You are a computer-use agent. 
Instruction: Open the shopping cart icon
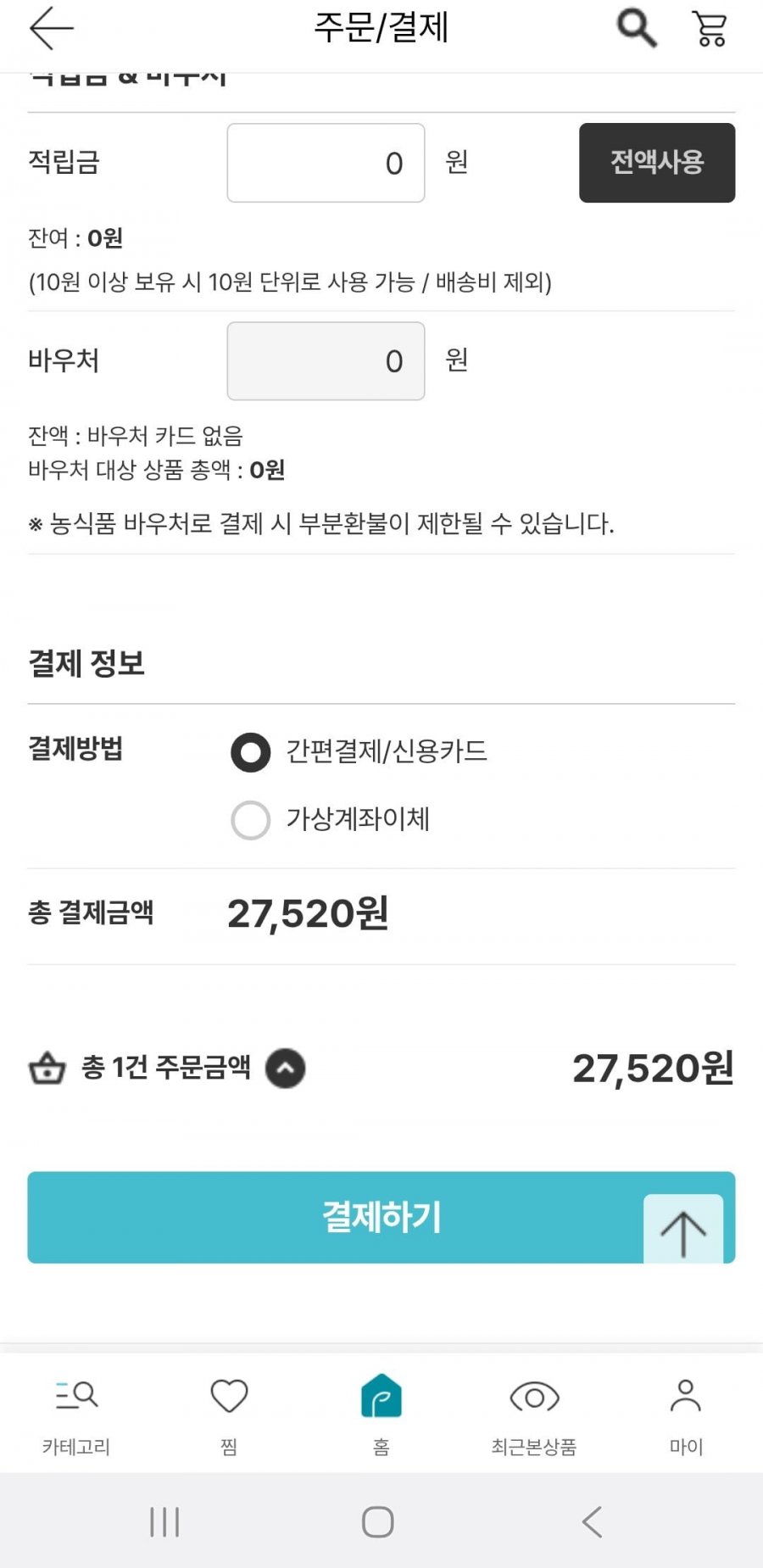[x=710, y=28]
